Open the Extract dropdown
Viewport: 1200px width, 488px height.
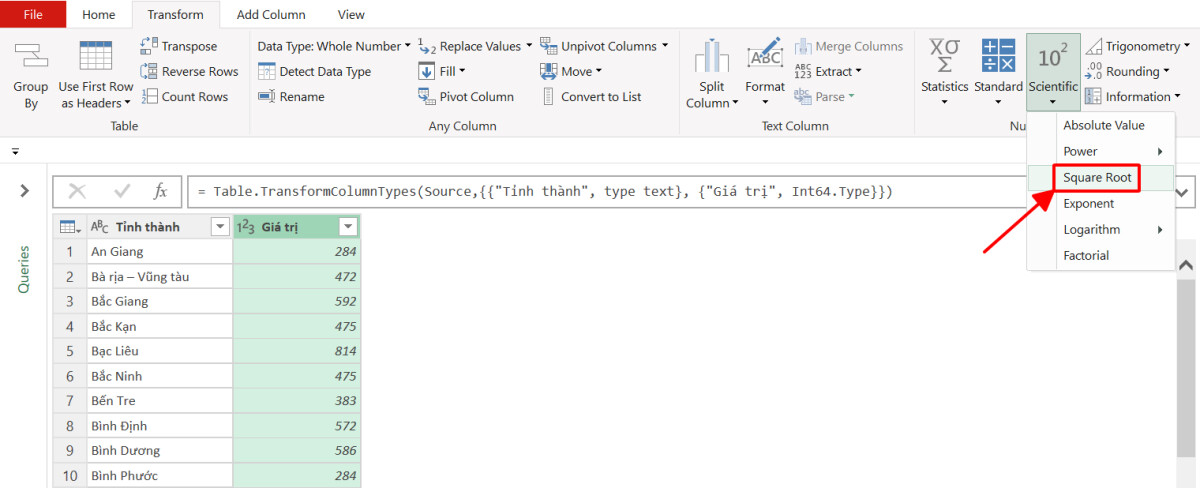828,71
